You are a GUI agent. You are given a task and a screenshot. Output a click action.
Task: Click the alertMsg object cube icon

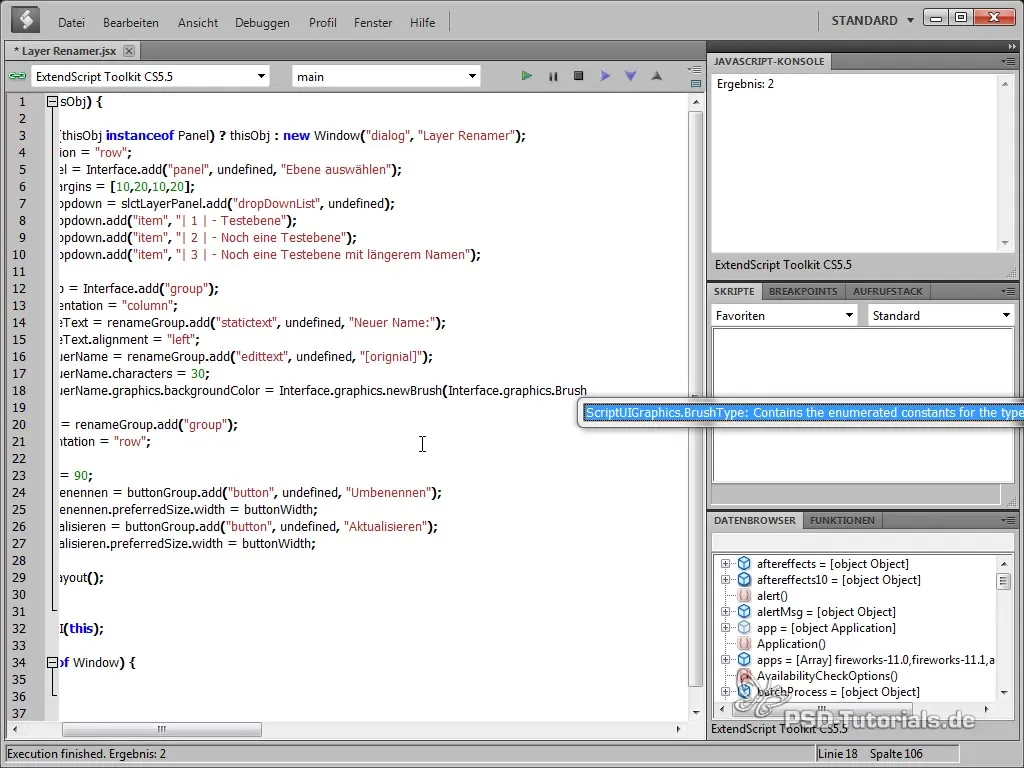click(x=744, y=612)
